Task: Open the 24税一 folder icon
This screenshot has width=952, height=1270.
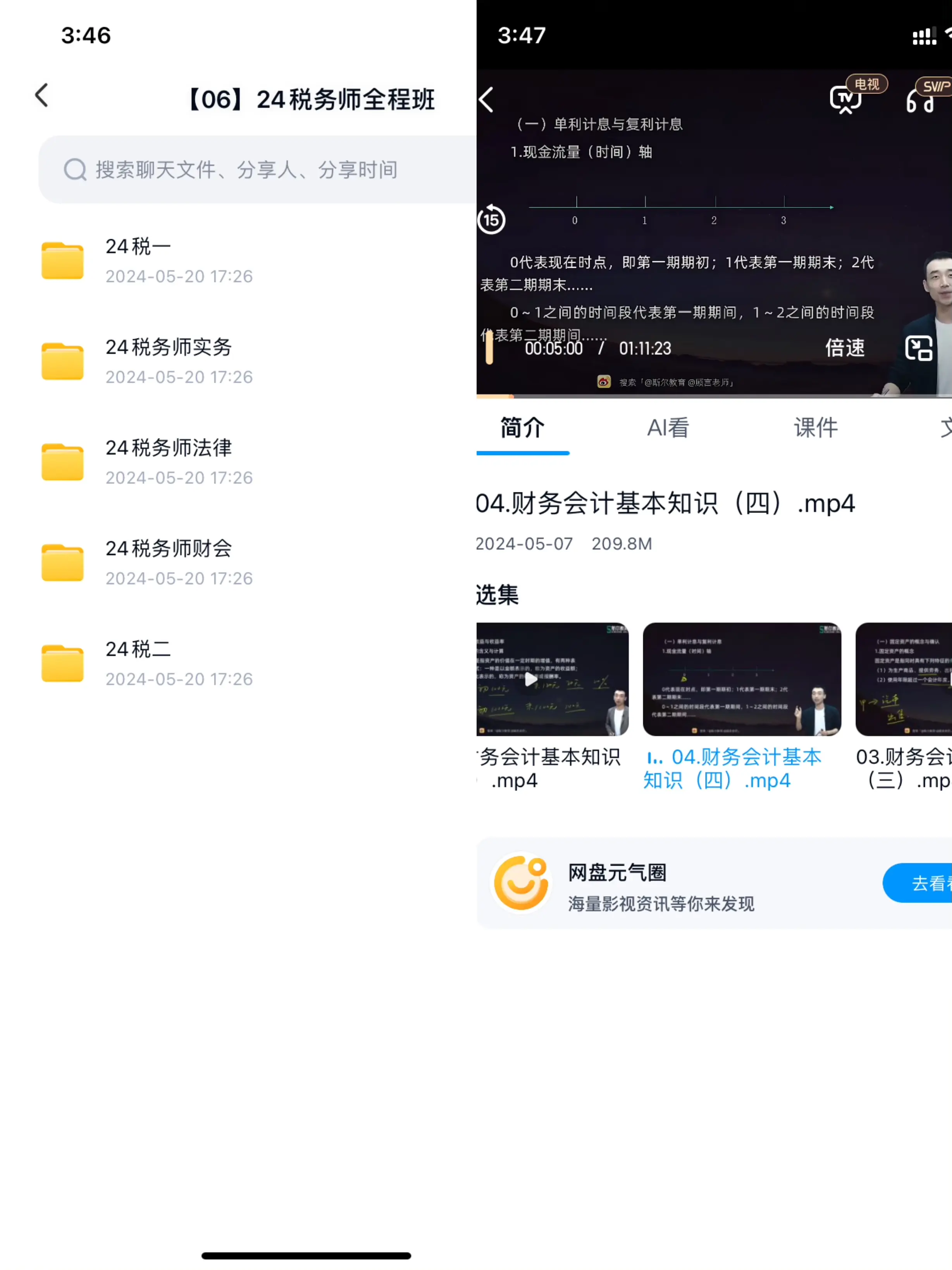Action: (62, 260)
